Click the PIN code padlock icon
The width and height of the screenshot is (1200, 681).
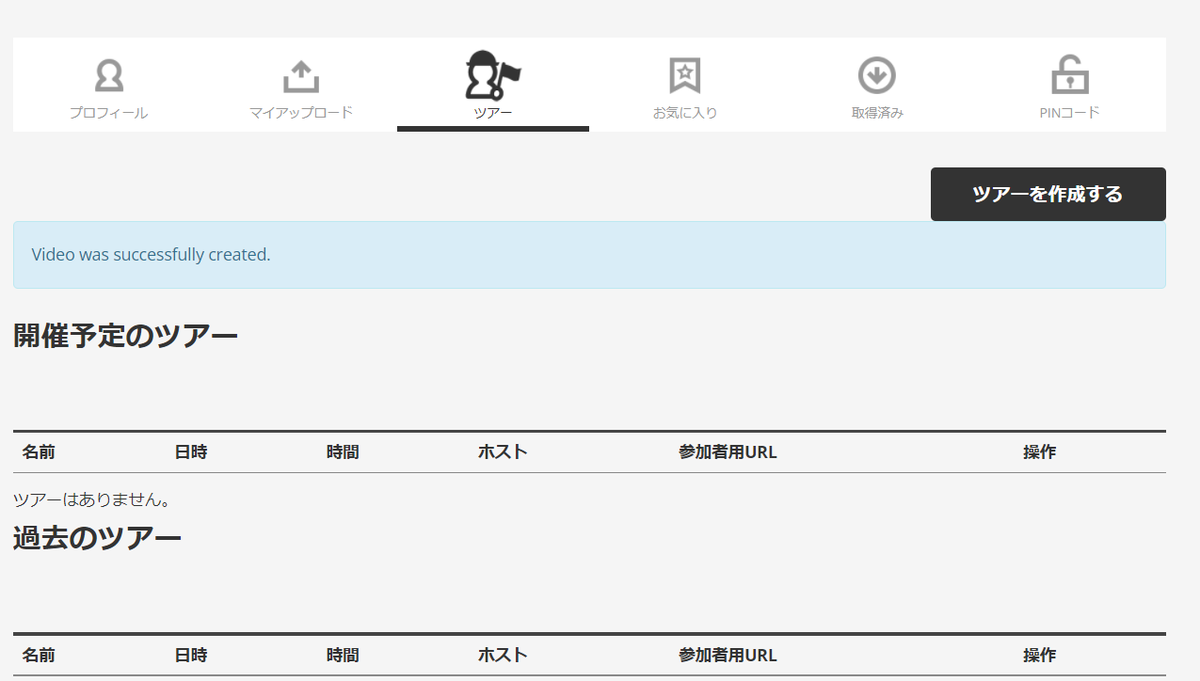pos(1069,75)
